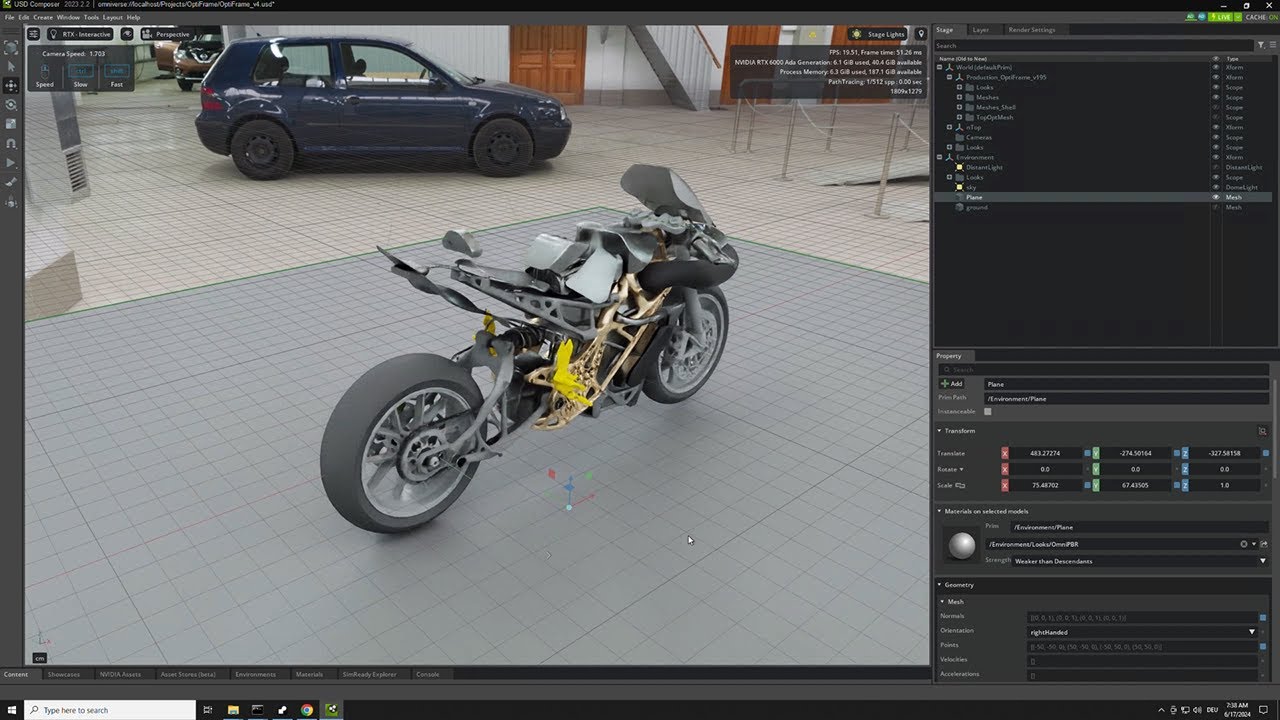
Task: Collapse the World (defaultPrim) tree node
Action: click(940, 67)
